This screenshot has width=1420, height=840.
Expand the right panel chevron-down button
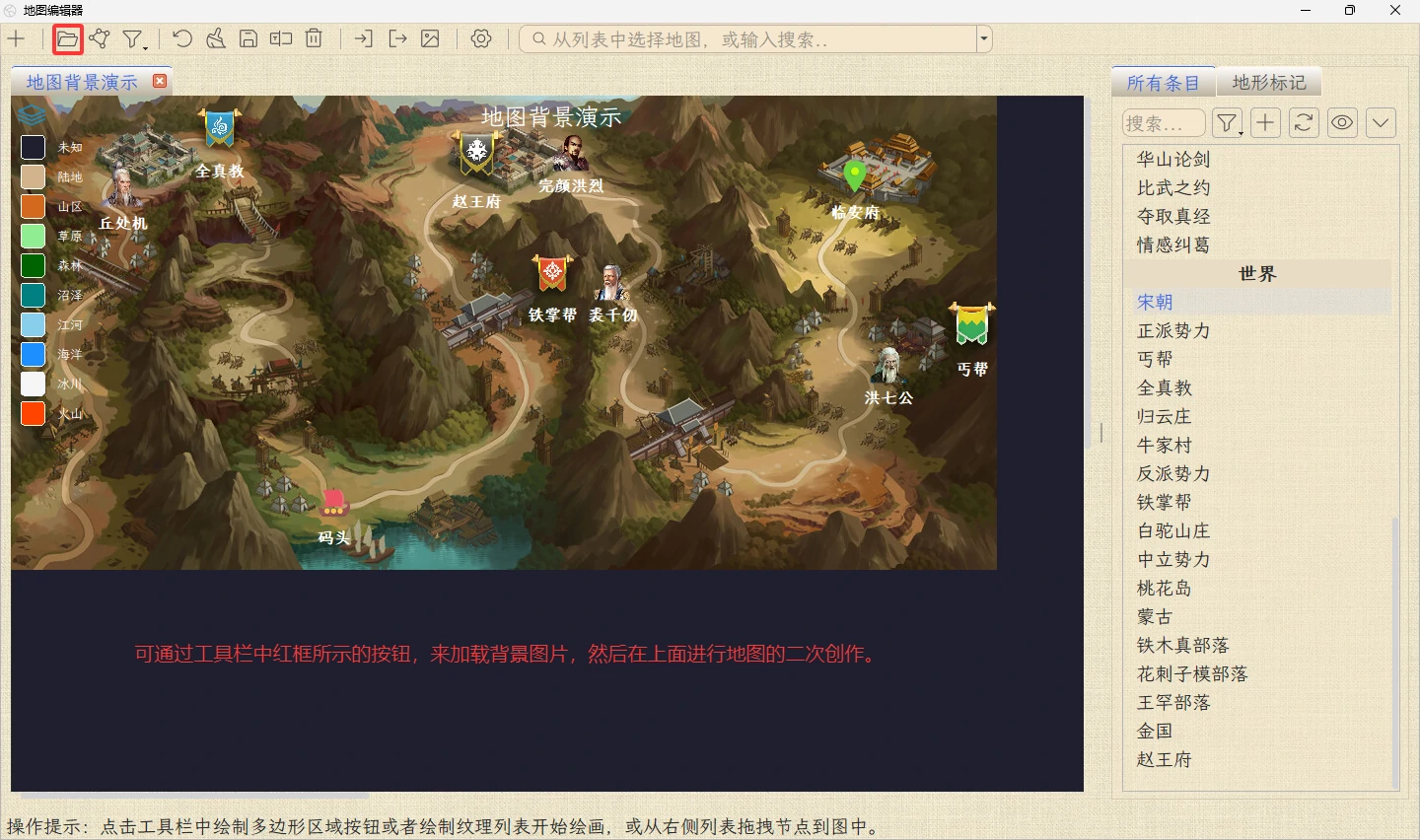click(1381, 123)
